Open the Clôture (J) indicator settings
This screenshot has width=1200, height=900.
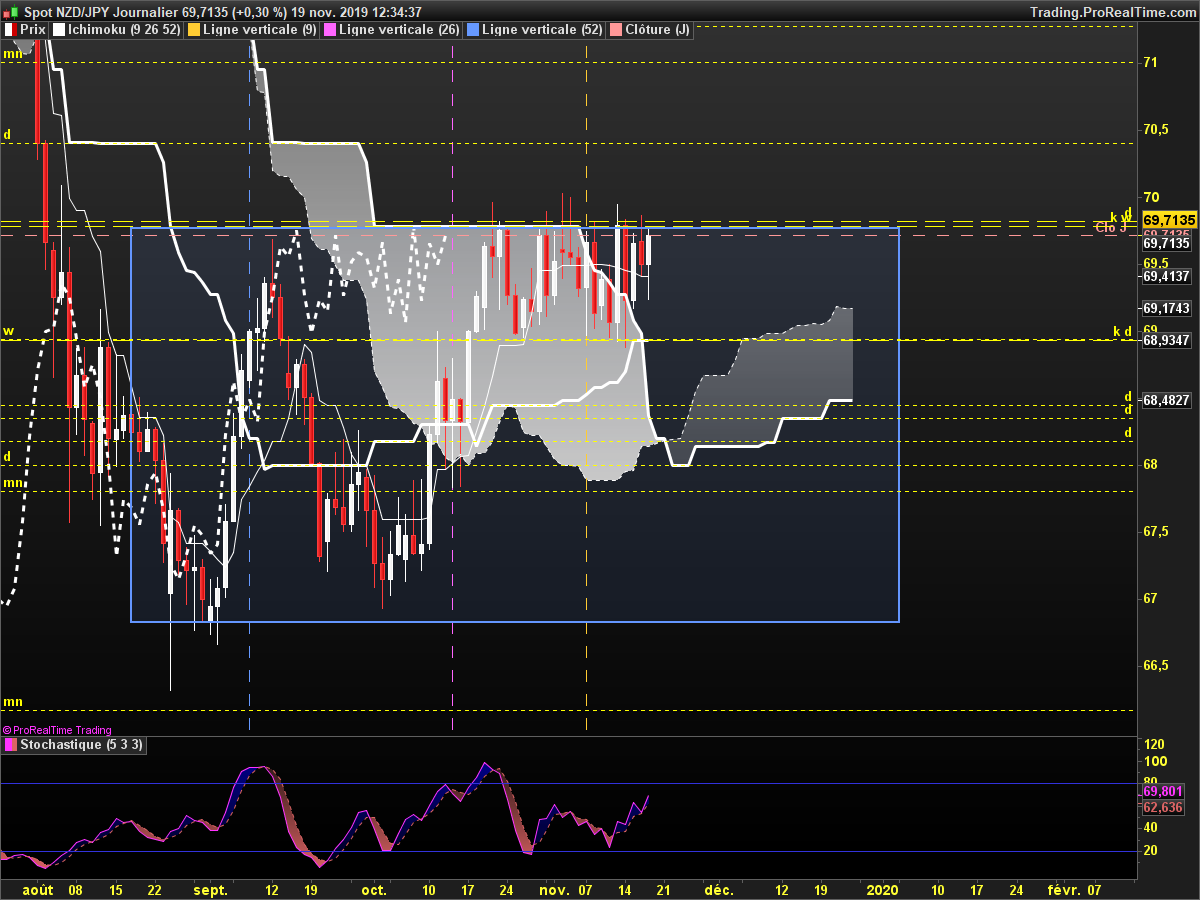click(657, 30)
